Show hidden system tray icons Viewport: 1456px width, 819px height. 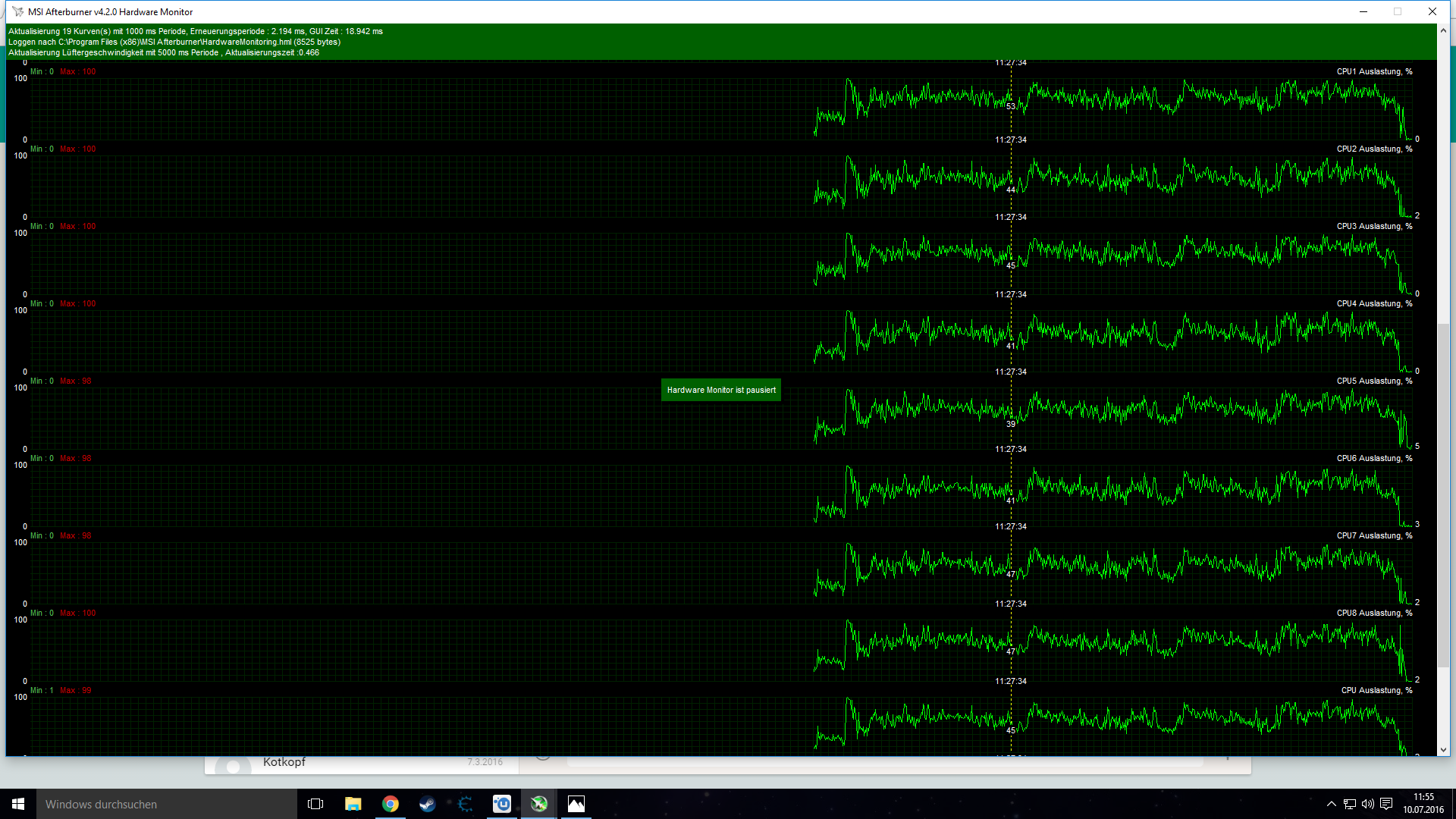(x=1332, y=804)
